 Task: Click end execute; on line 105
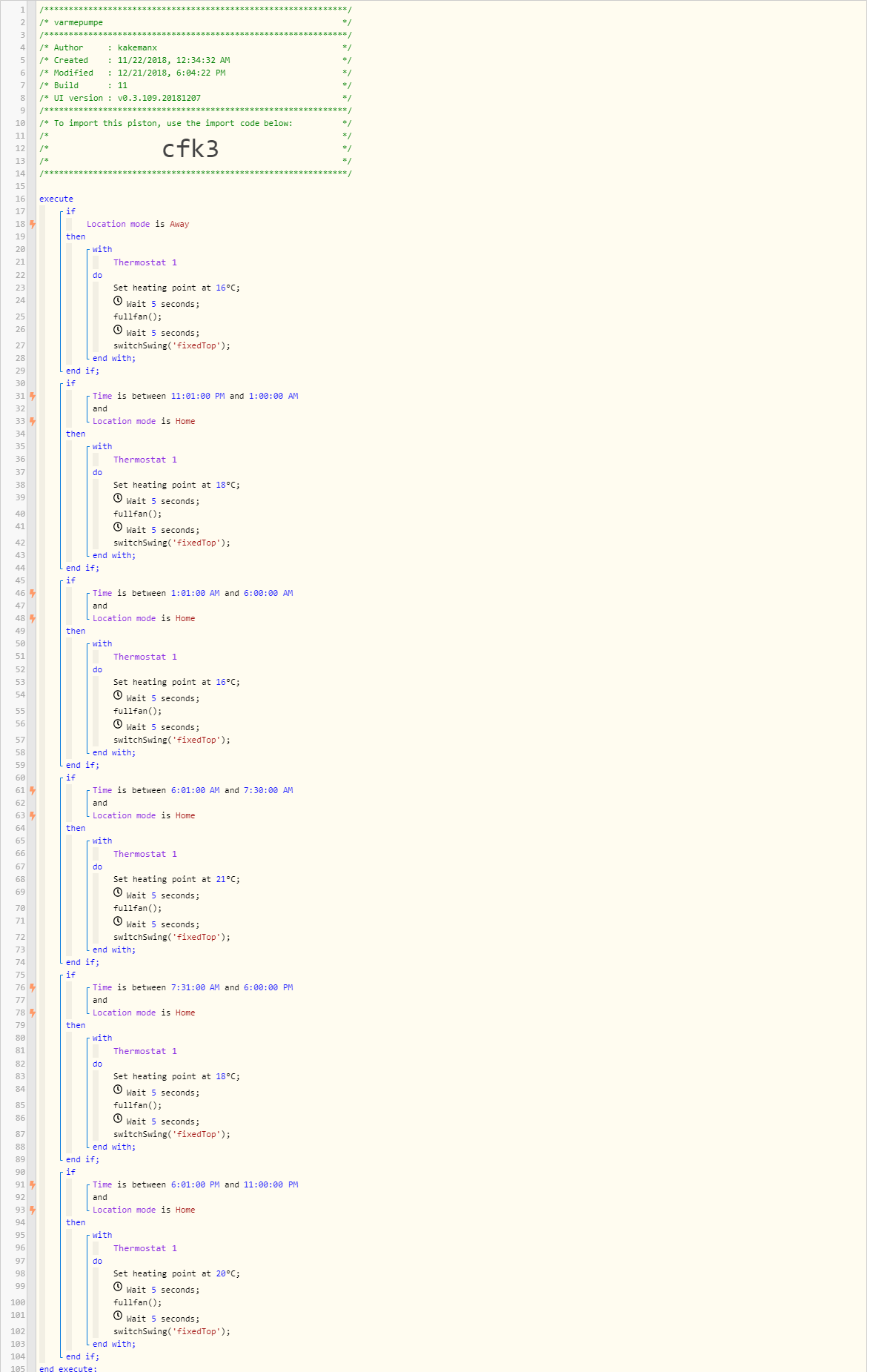(68, 1368)
